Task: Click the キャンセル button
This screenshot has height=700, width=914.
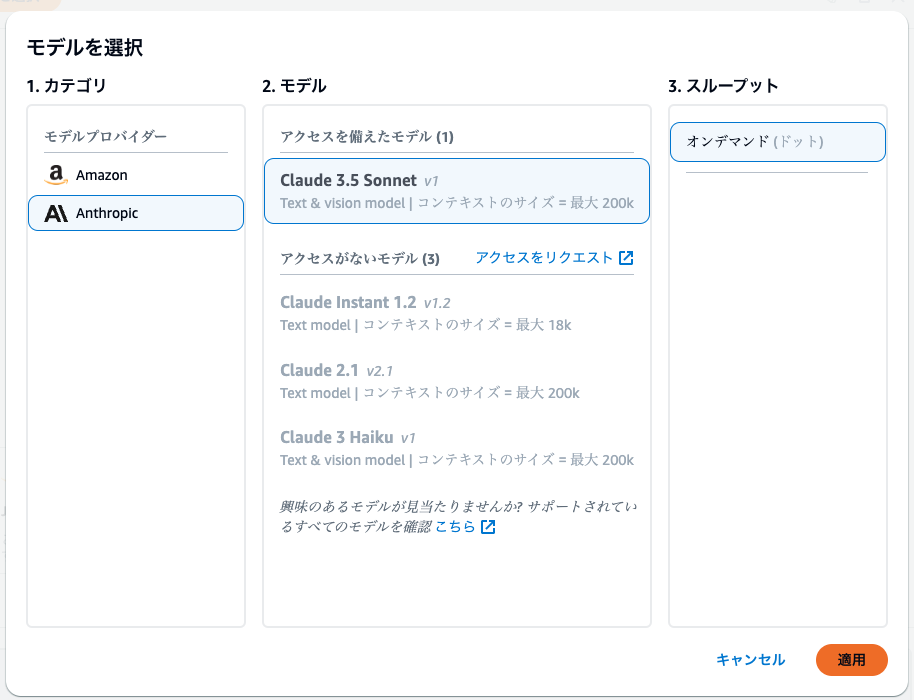Action: click(750, 660)
